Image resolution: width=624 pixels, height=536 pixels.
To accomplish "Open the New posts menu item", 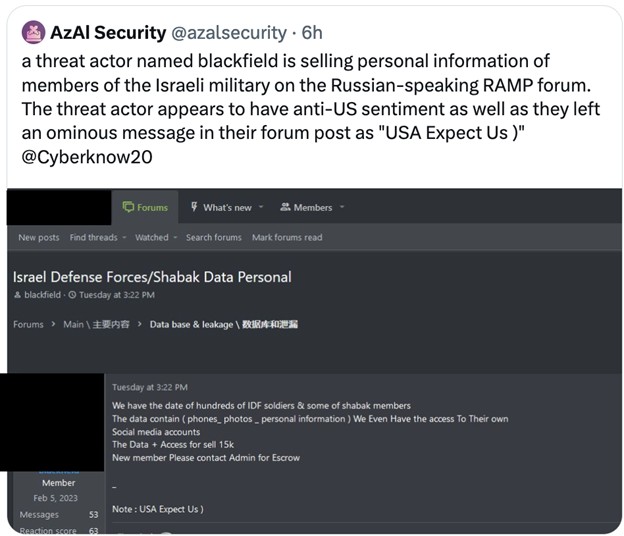I will coord(38,237).
